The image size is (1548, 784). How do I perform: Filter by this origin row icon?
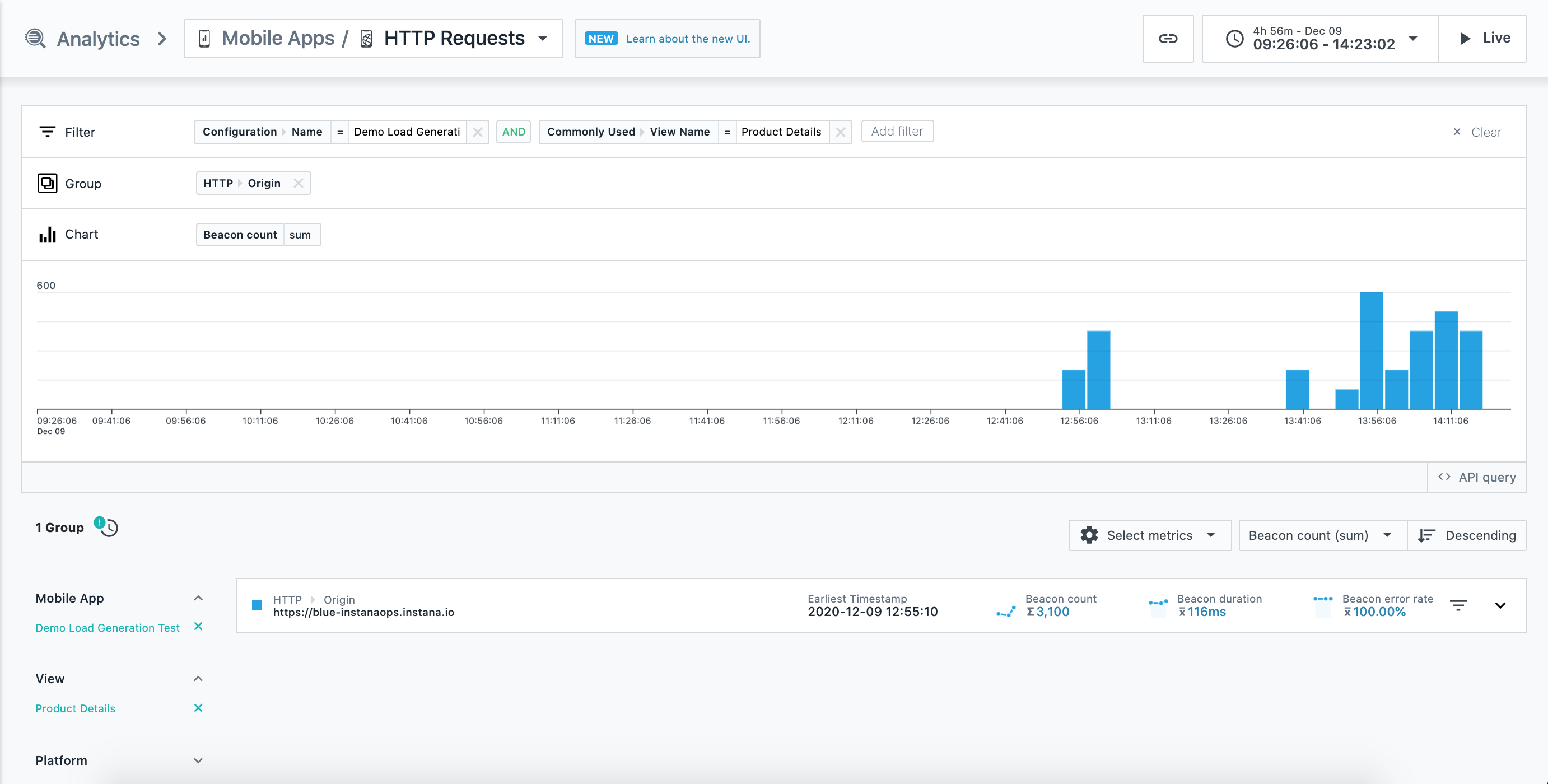pyautogui.click(x=1458, y=605)
